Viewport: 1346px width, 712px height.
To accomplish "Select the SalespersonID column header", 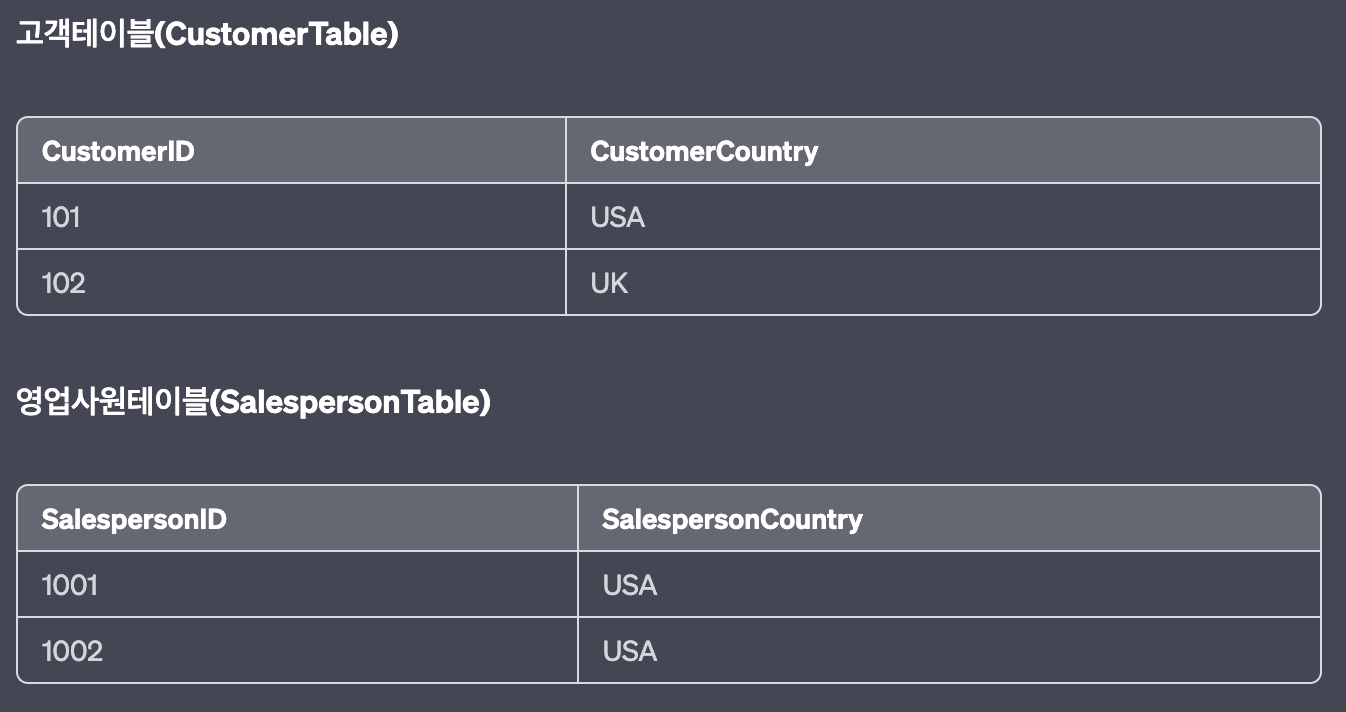I will coord(134,519).
